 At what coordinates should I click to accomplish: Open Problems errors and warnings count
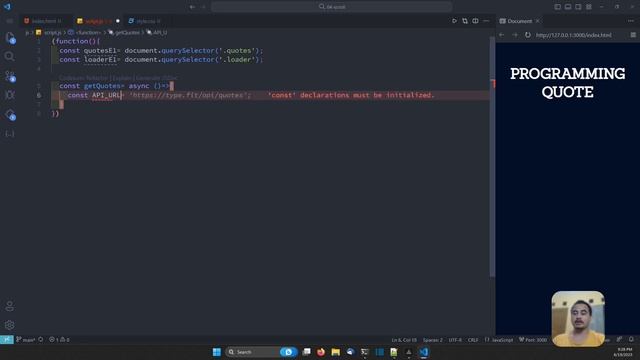[59, 340]
